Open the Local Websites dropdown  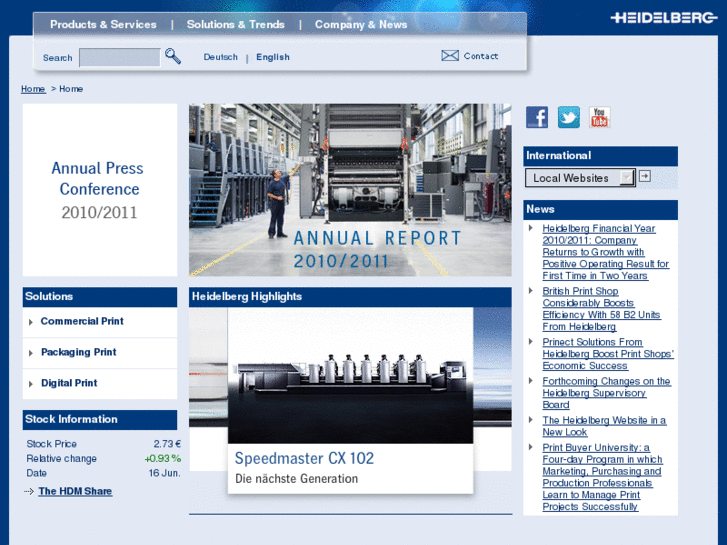(580, 178)
